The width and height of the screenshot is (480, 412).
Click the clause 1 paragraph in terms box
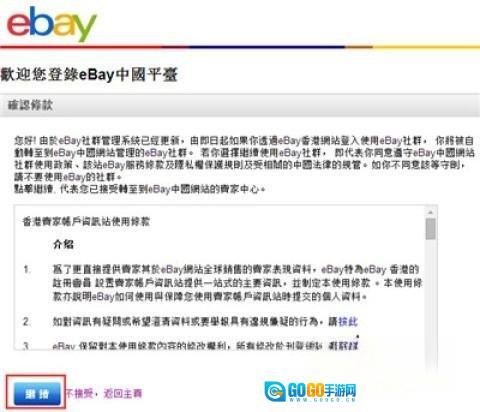coord(237,283)
